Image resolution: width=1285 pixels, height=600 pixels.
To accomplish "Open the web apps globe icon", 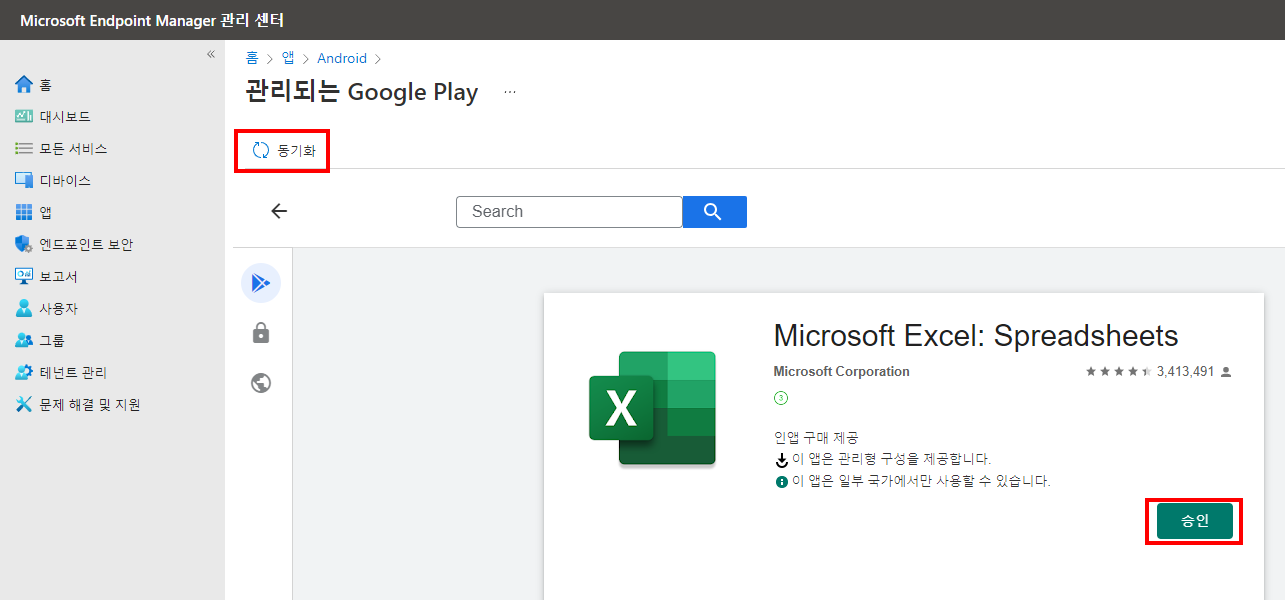I will click(x=261, y=383).
